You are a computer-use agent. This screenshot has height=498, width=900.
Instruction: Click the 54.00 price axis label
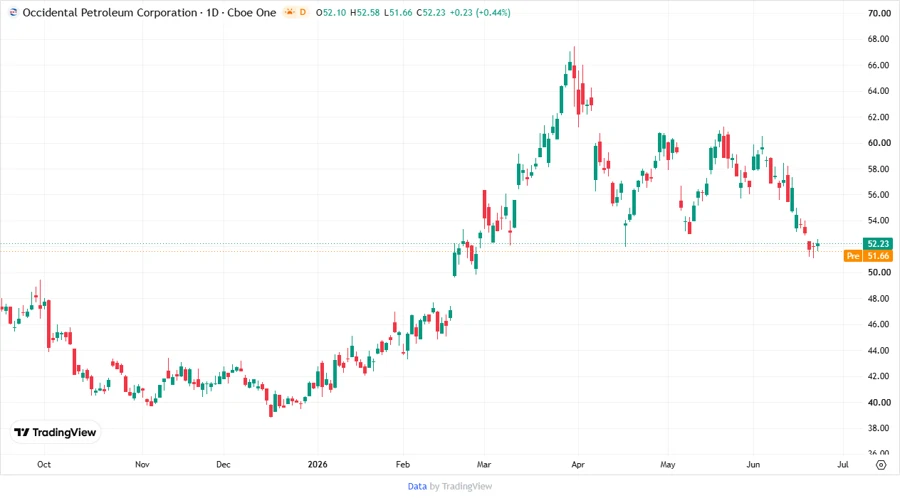point(879,220)
